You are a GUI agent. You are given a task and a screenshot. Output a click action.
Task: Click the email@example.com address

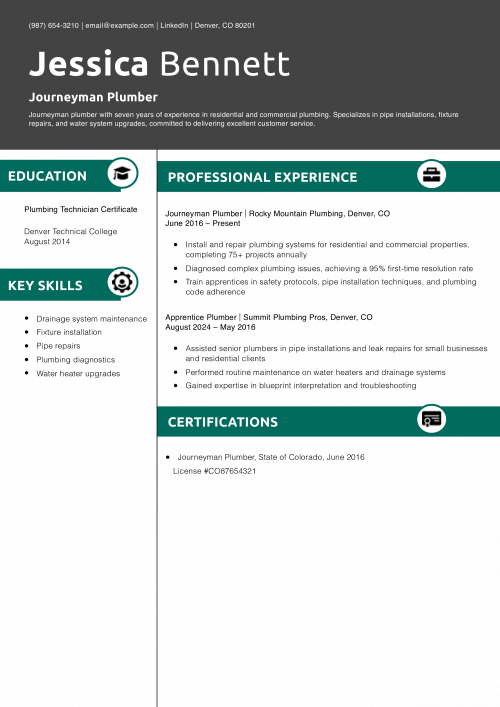(119, 25)
